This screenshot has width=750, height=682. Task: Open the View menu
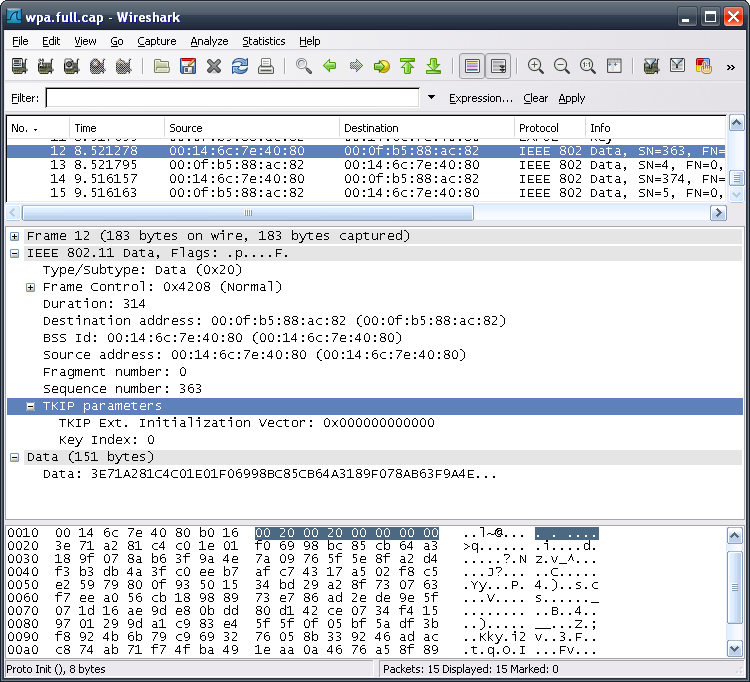(85, 41)
